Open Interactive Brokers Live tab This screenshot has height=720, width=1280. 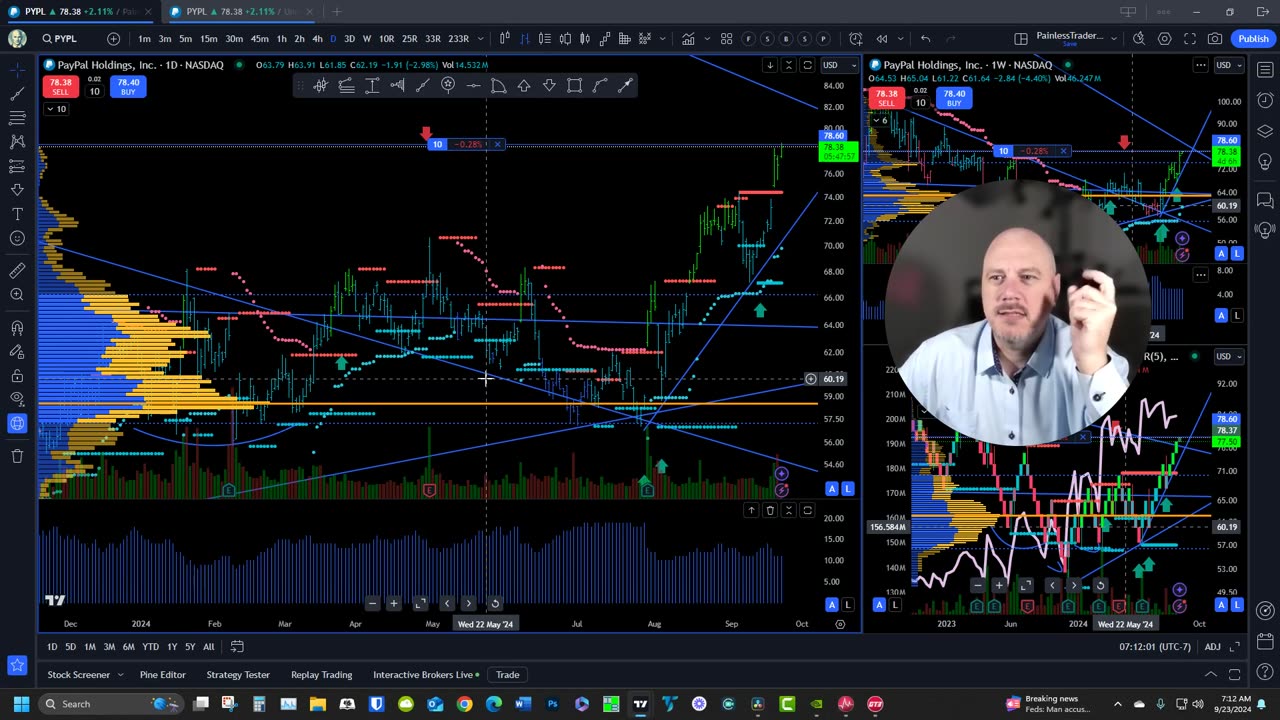point(423,675)
